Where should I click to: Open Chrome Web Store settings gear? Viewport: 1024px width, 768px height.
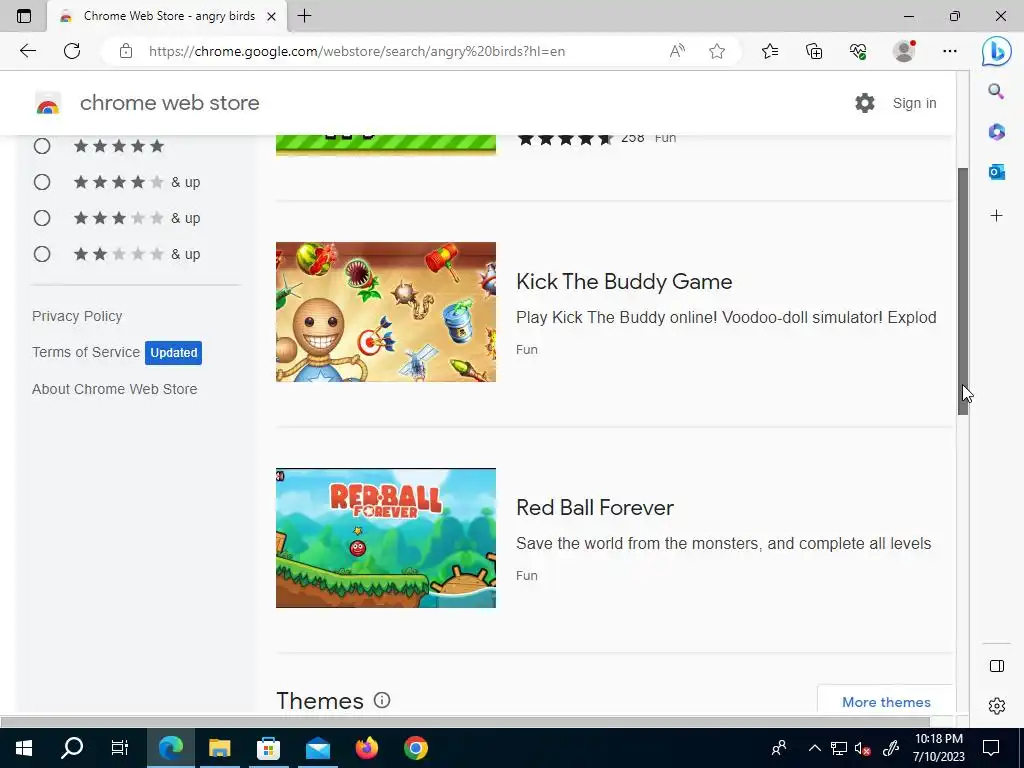(x=865, y=103)
